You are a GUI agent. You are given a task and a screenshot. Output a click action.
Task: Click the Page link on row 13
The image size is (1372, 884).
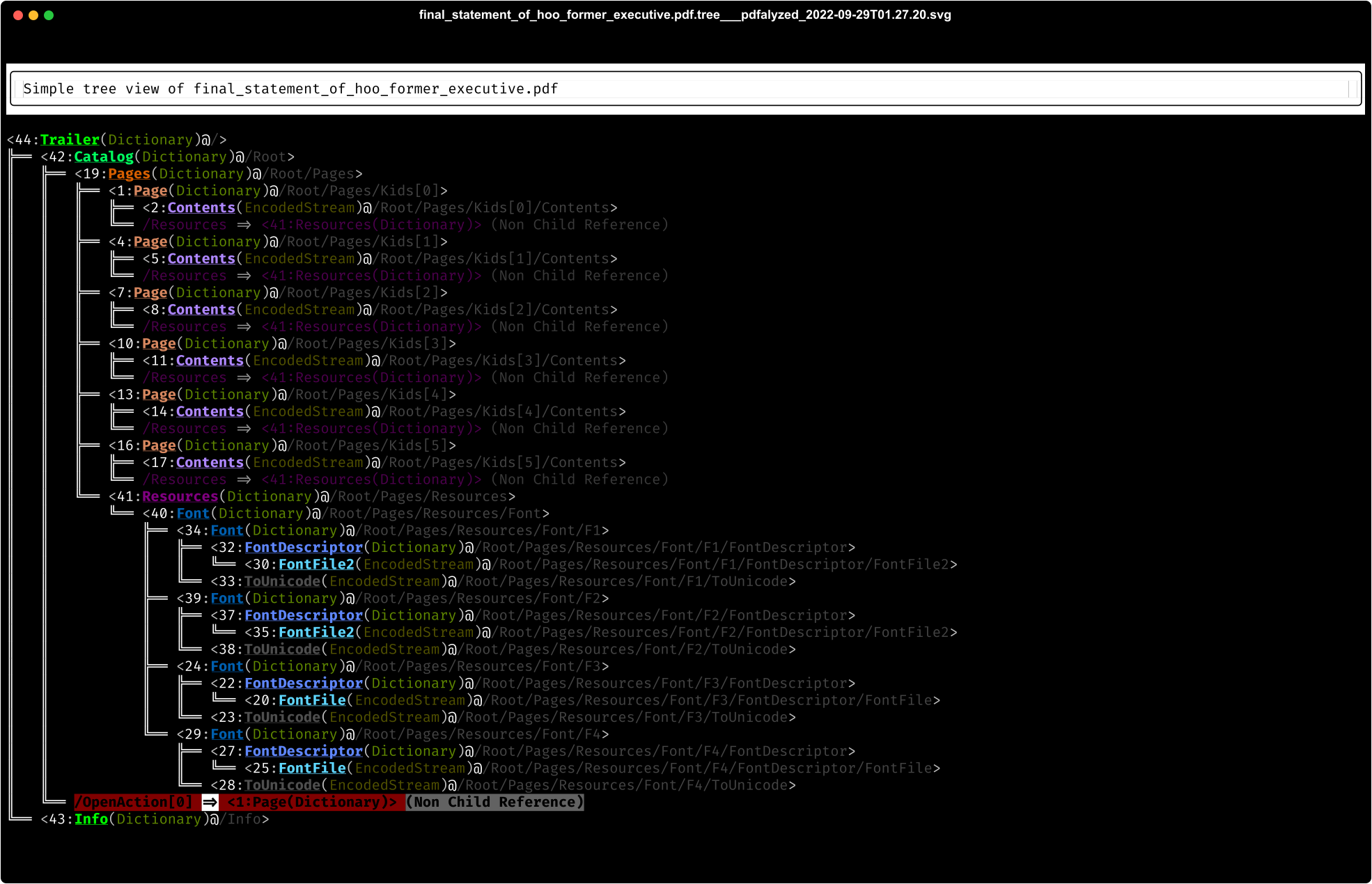click(159, 395)
